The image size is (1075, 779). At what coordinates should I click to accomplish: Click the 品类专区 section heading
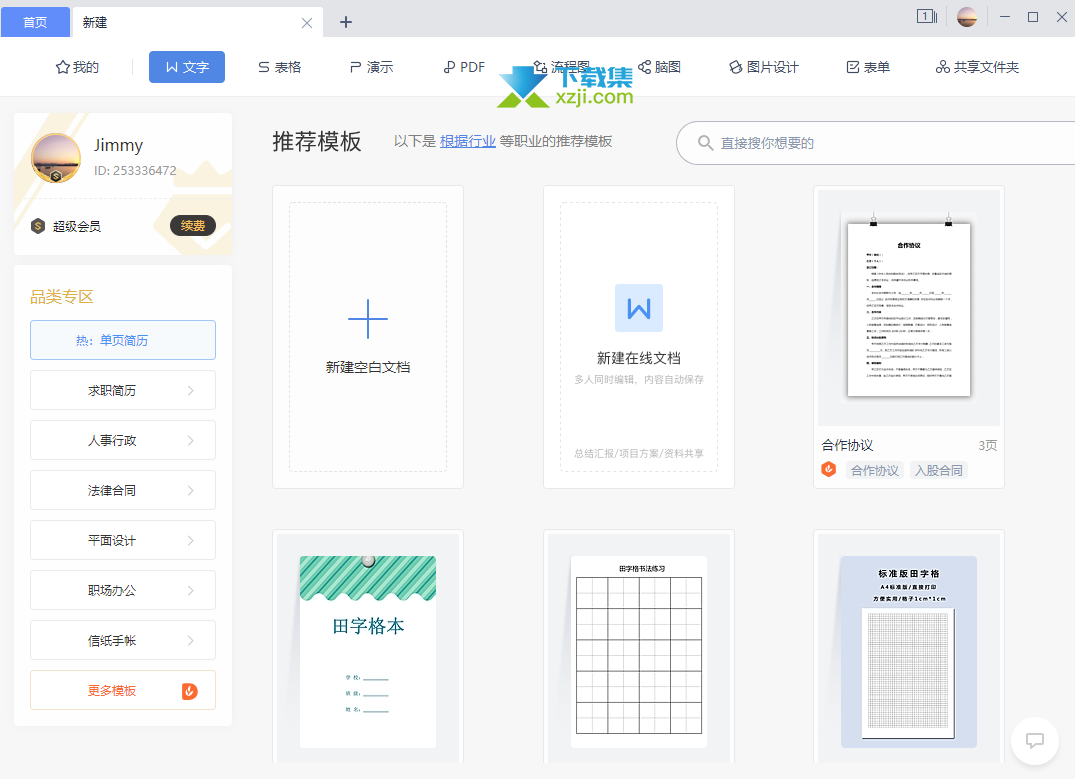coord(62,297)
